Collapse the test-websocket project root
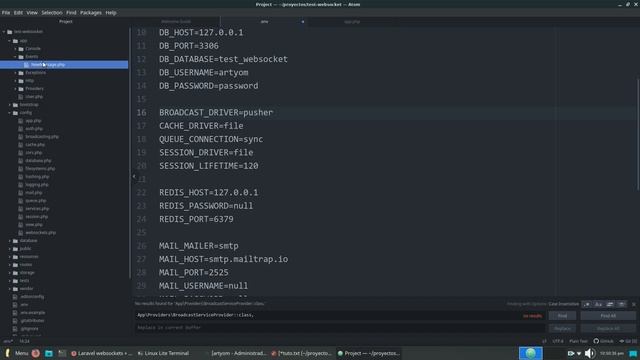 click(x=4, y=32)
